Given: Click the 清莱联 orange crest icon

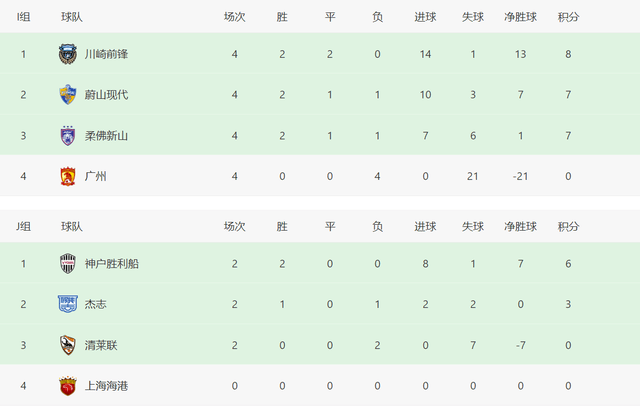Looking at the screenshot, I should coord(68,345).
